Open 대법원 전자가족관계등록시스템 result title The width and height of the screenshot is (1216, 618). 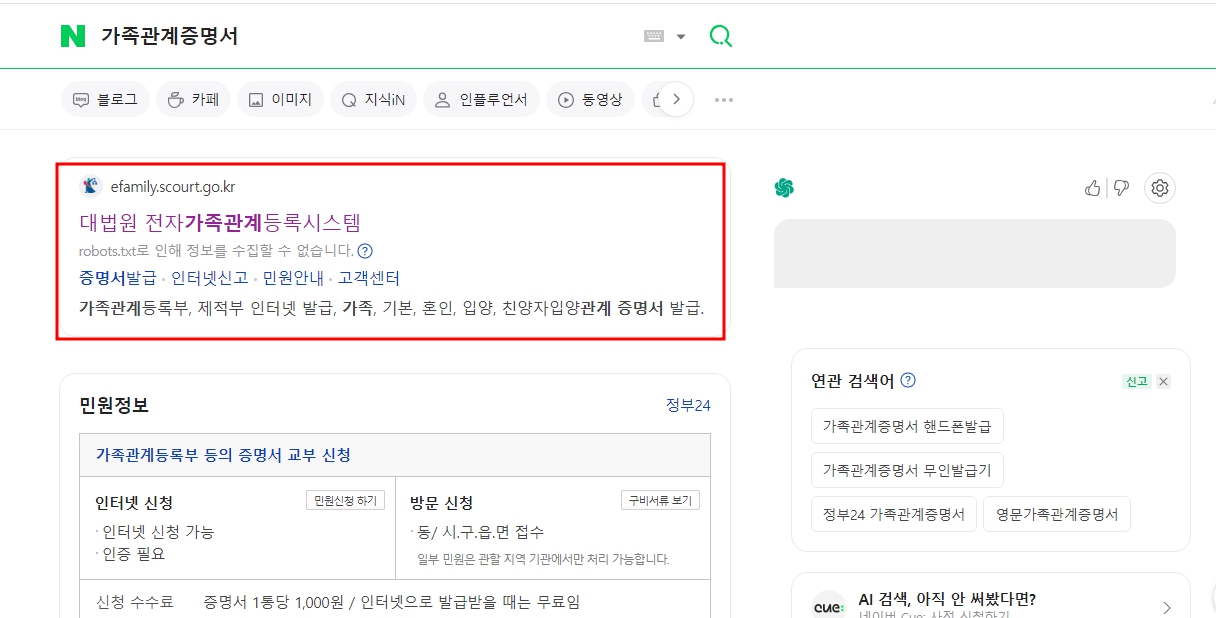click(x=220, y=222)
